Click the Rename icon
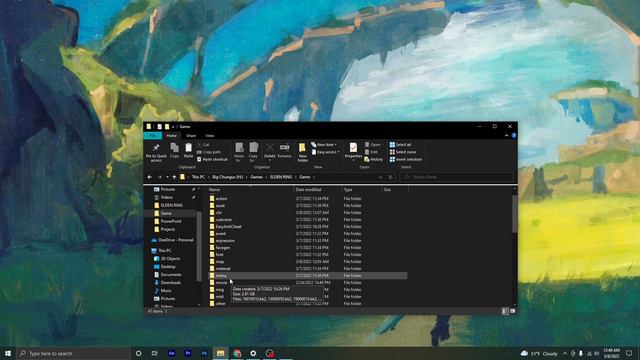The image size is (640, 360). [x=284, y=150]
